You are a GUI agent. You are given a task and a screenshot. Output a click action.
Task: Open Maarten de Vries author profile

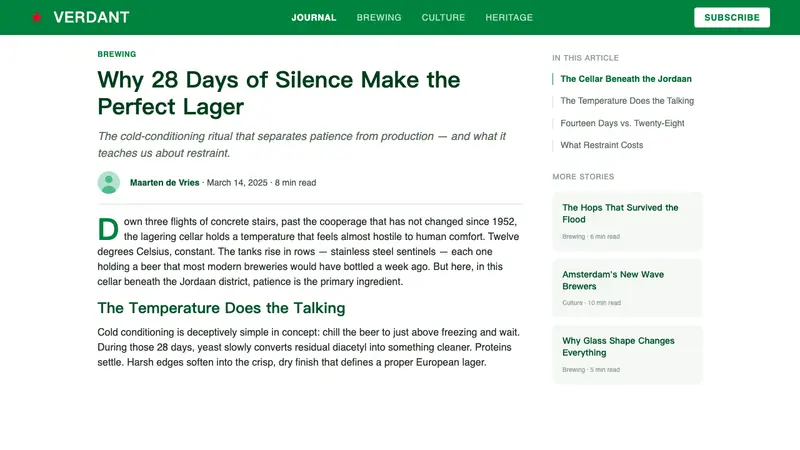pos(164,183)
